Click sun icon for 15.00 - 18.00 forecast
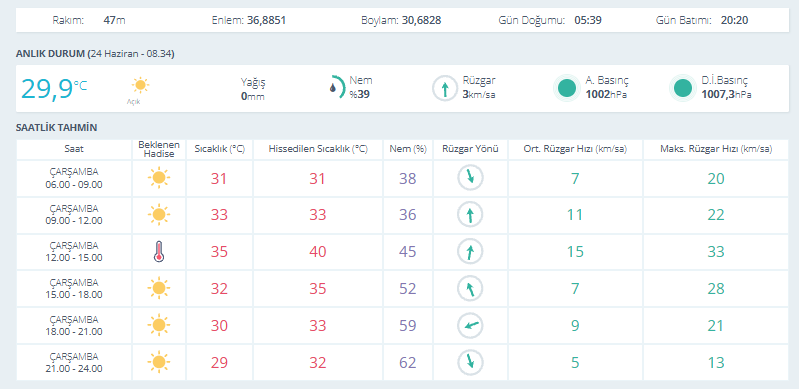This screenshot has height=389, width=799. coord(159,289)
